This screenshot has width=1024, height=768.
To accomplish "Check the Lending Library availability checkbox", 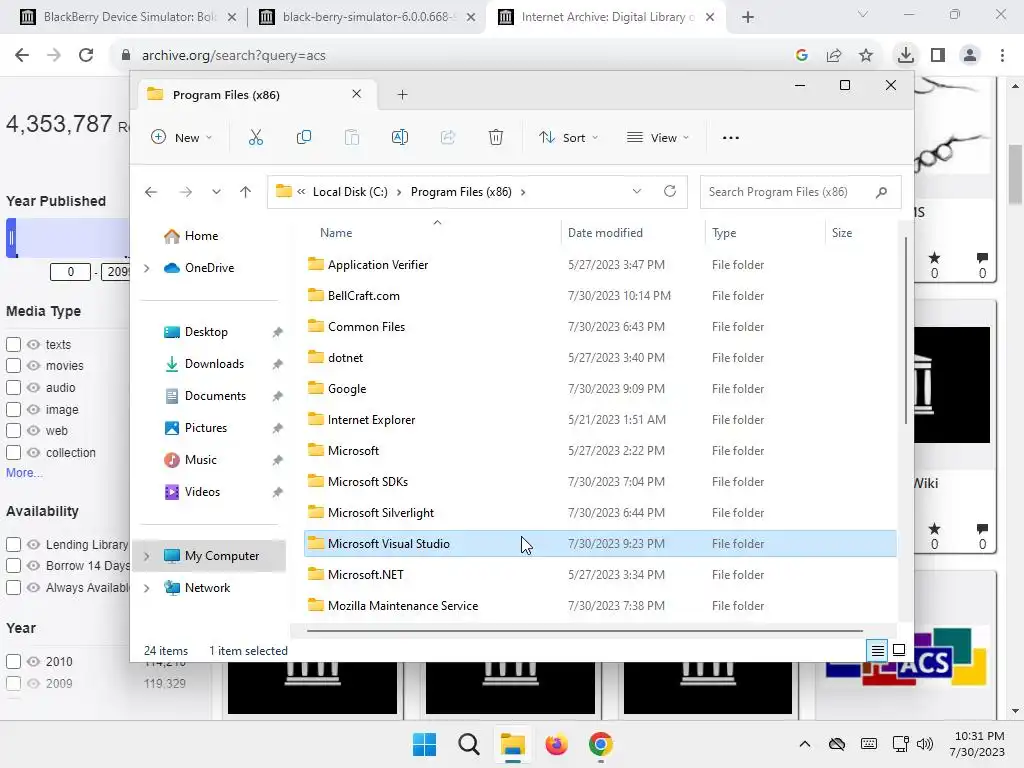I will [x=13, y=544].
